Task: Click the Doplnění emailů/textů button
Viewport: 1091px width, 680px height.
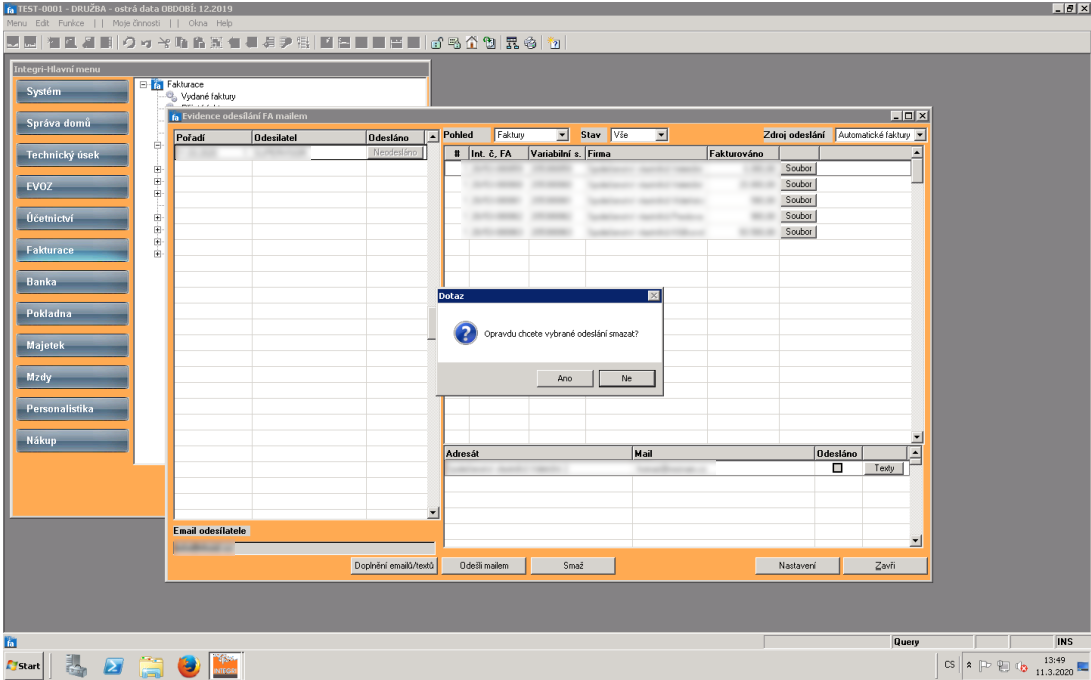Action: click(x=394, y=566)
